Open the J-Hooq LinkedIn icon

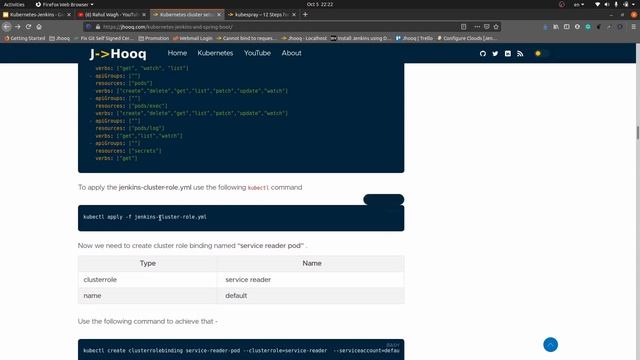508,53
